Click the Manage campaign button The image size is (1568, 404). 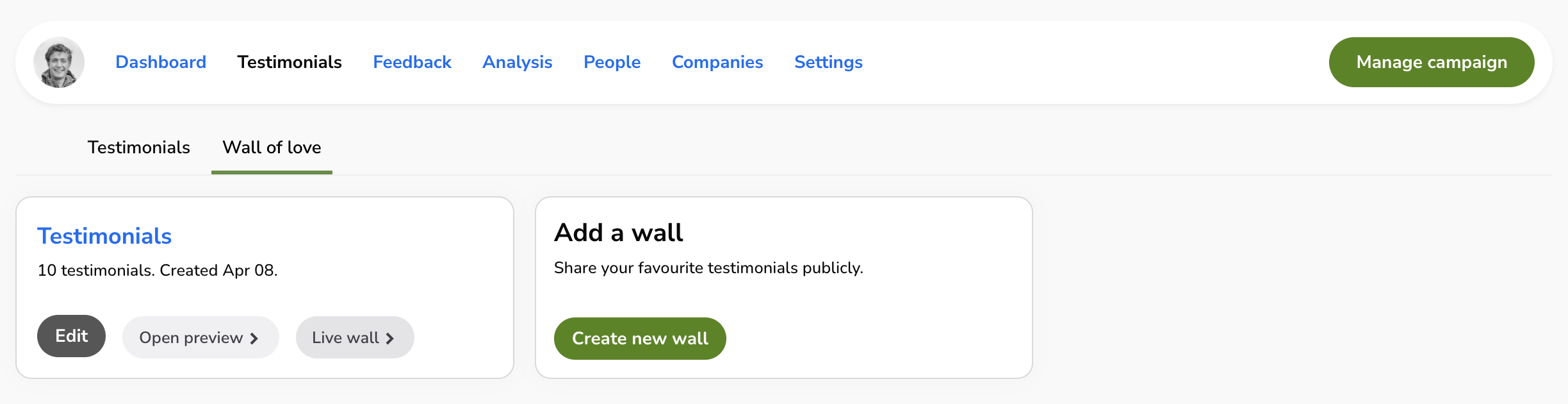(x=1432, y=62)
